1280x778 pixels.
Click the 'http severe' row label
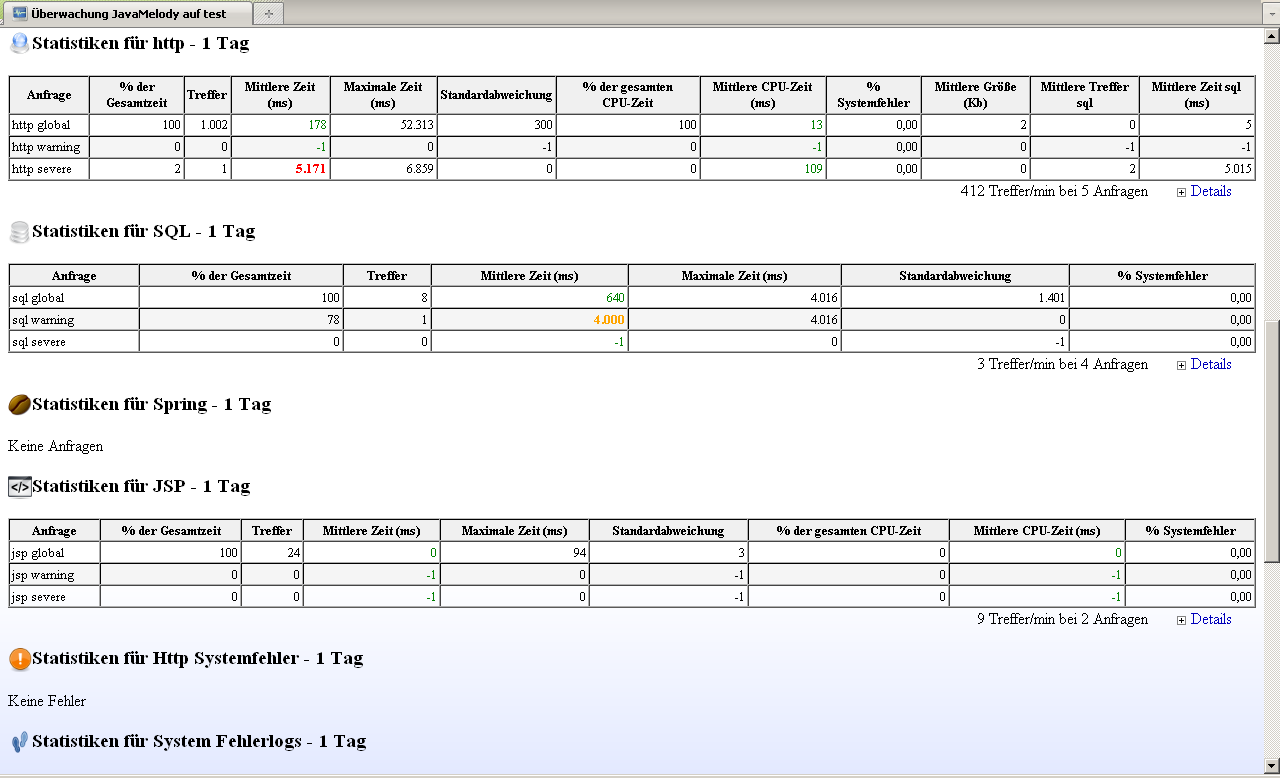click(x=41, y=169)
